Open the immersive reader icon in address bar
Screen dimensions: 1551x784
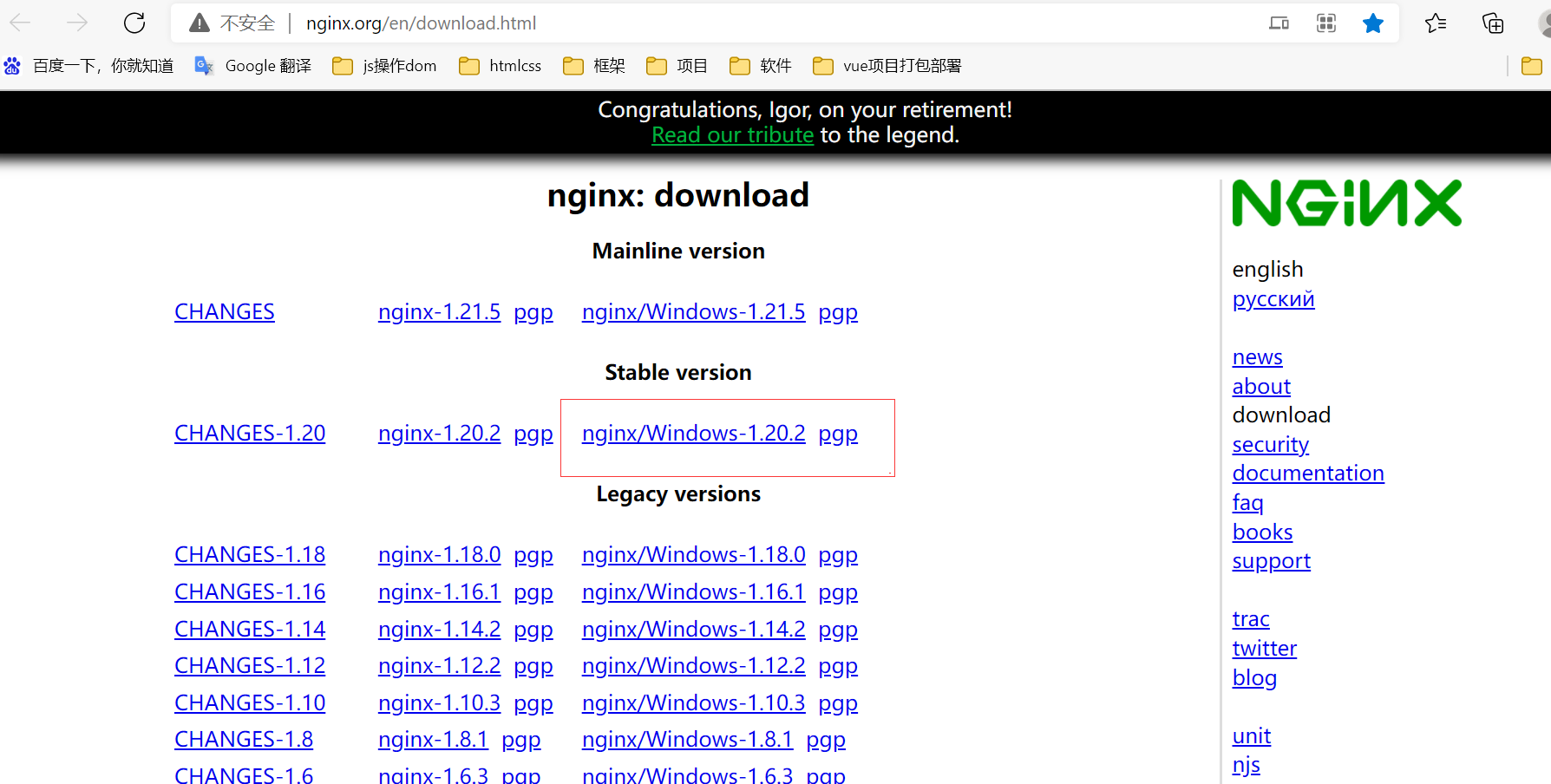(1279, 23)
